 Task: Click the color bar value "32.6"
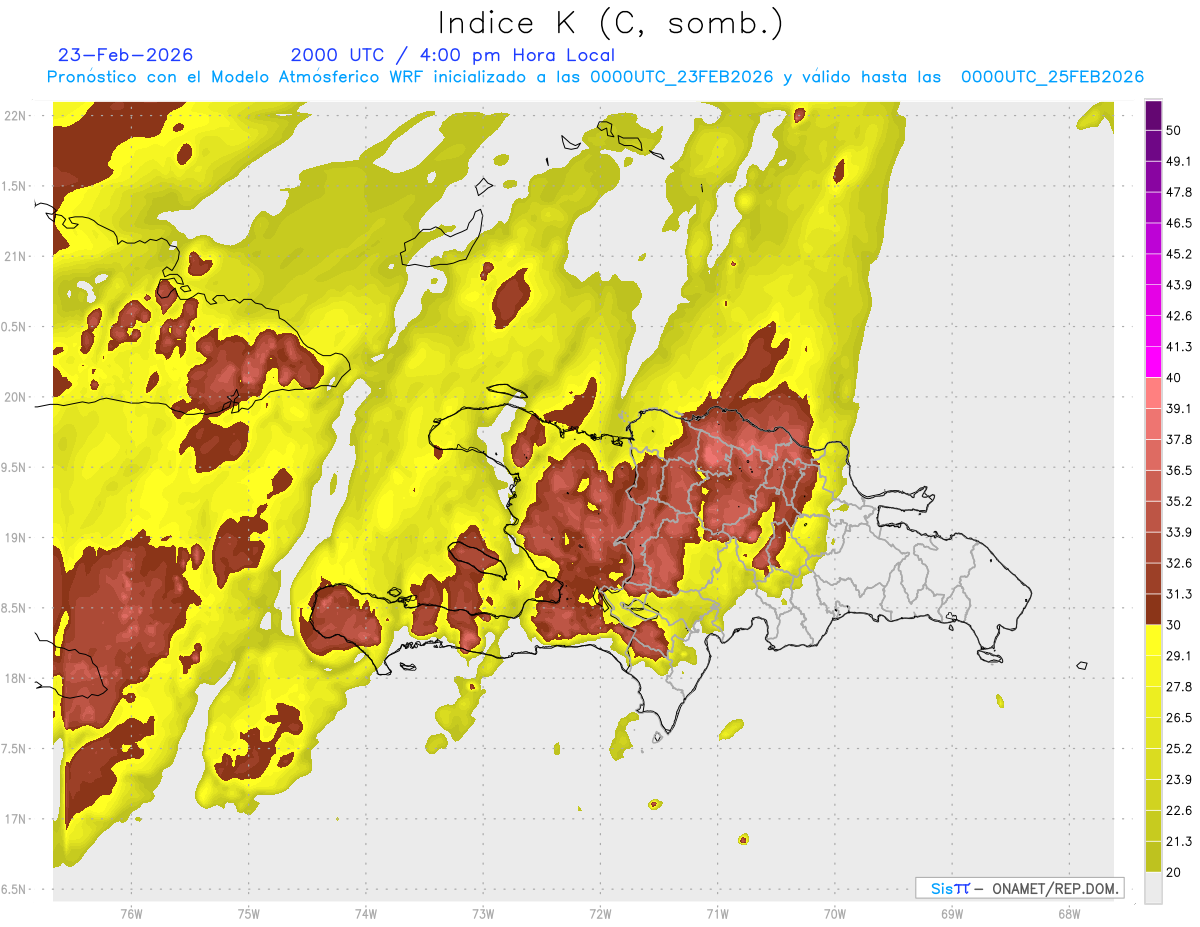click(1179, 563)
